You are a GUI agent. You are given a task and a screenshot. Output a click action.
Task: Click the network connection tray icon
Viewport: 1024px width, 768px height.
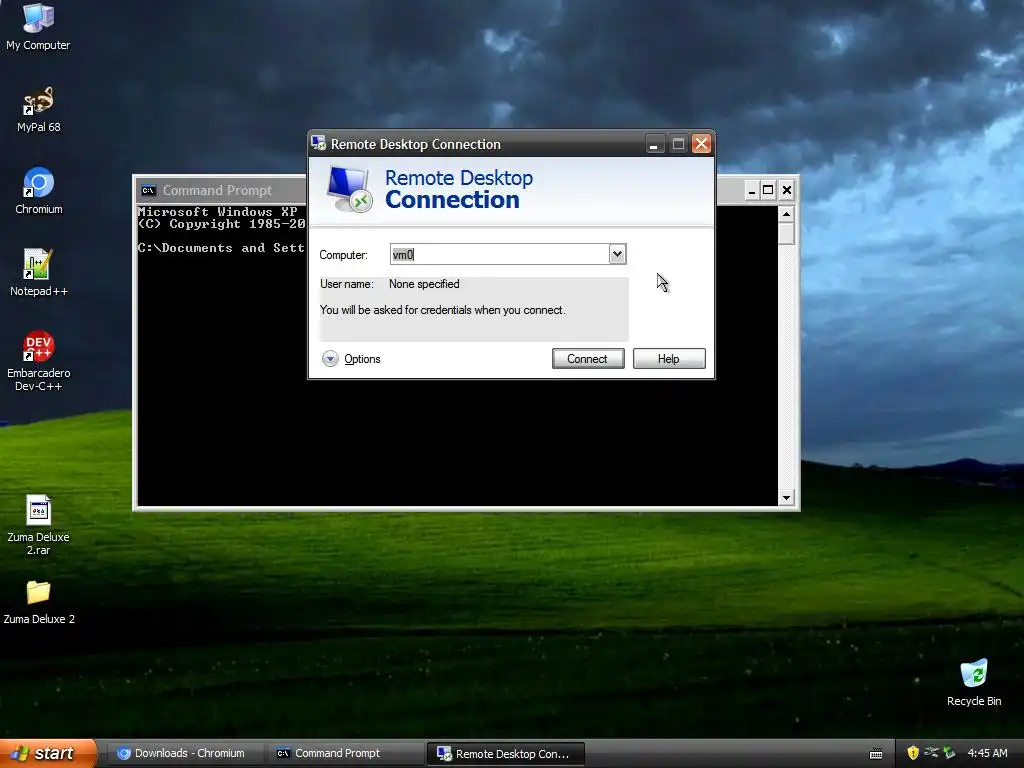click(x=931, y=753)
